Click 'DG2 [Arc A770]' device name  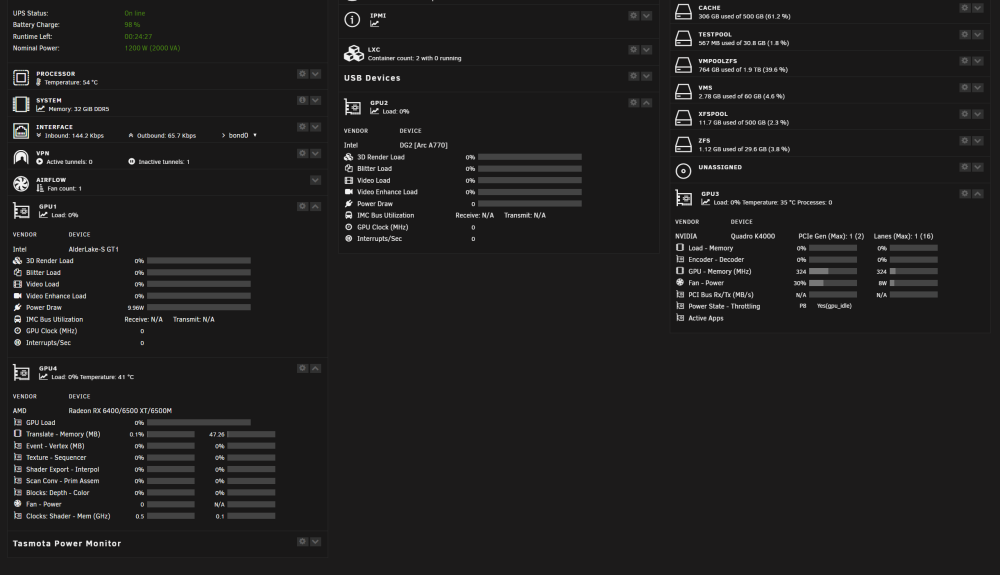pyautogui.click(x=423, y=145)
